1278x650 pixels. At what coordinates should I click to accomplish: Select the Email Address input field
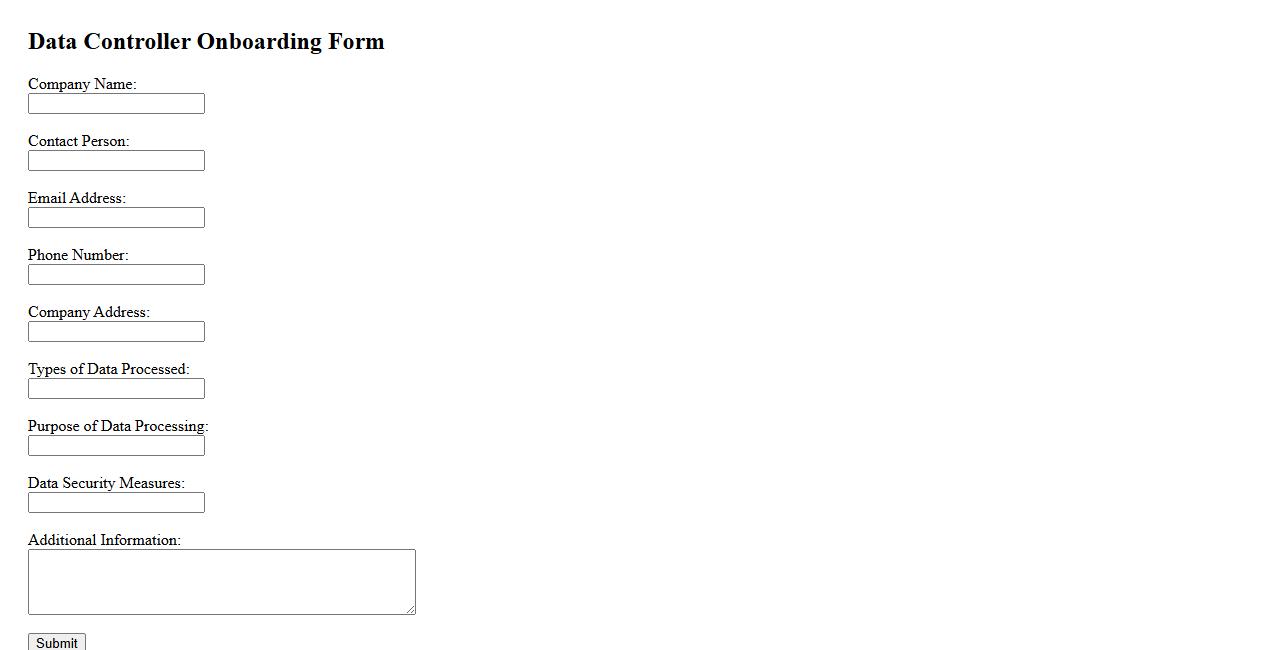tap(116, 218)
